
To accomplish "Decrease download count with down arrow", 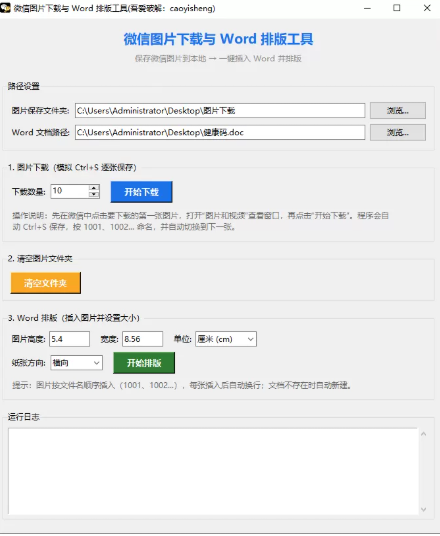I will coord(94,195).
